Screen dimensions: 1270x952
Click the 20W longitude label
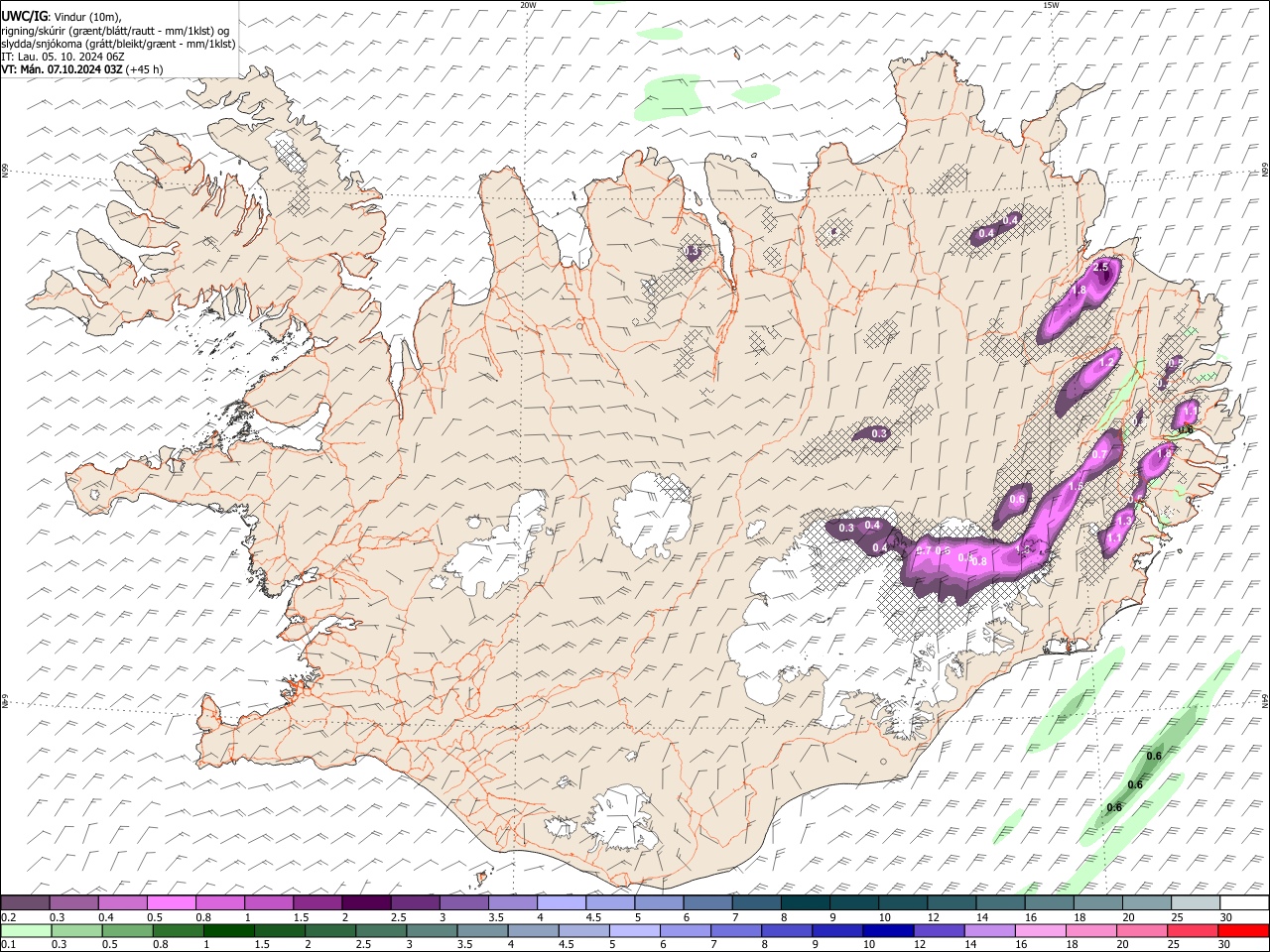(528, 5)
